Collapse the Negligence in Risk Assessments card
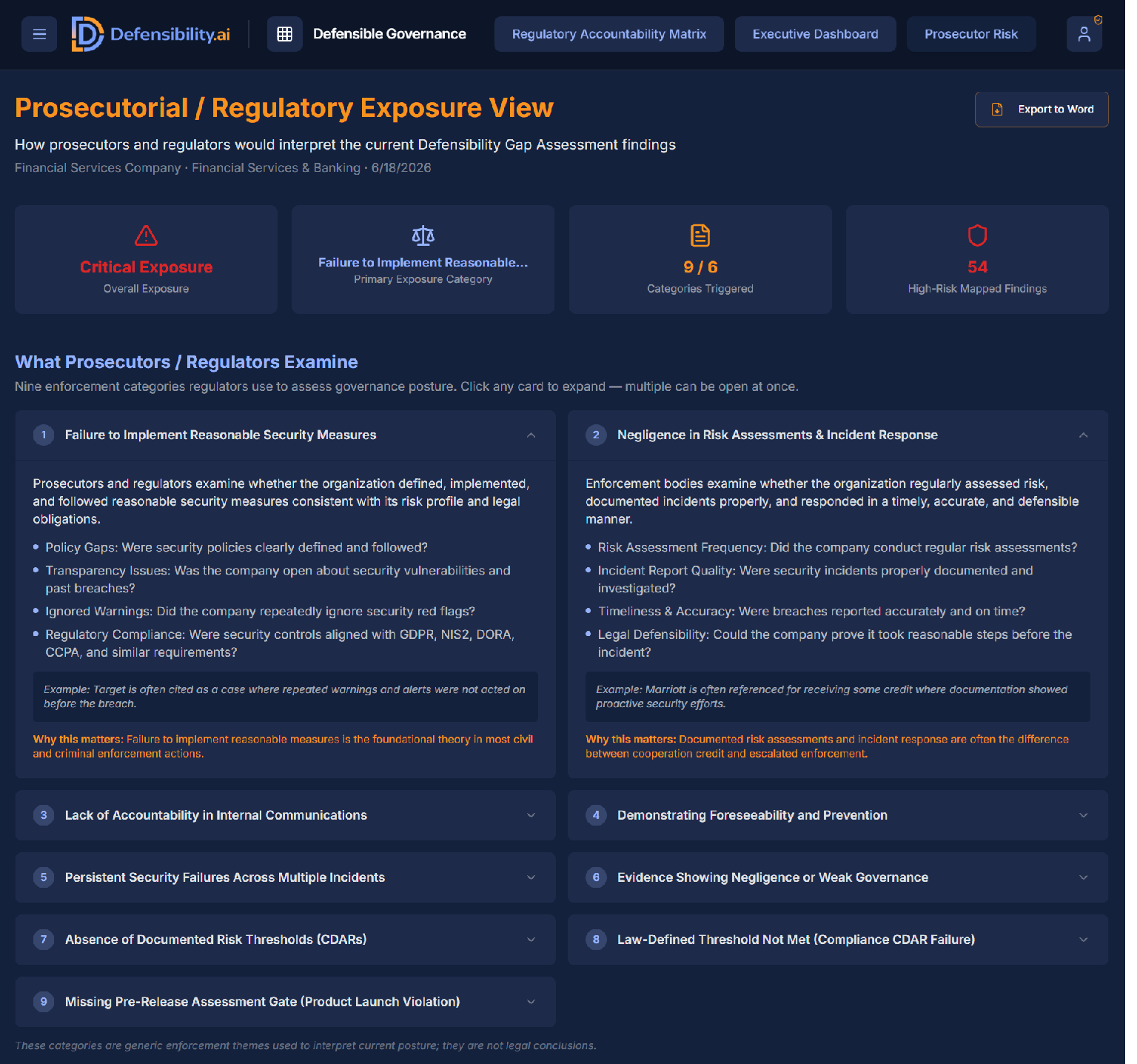This screenshot has height=1064, width=1137. (838, 435)
